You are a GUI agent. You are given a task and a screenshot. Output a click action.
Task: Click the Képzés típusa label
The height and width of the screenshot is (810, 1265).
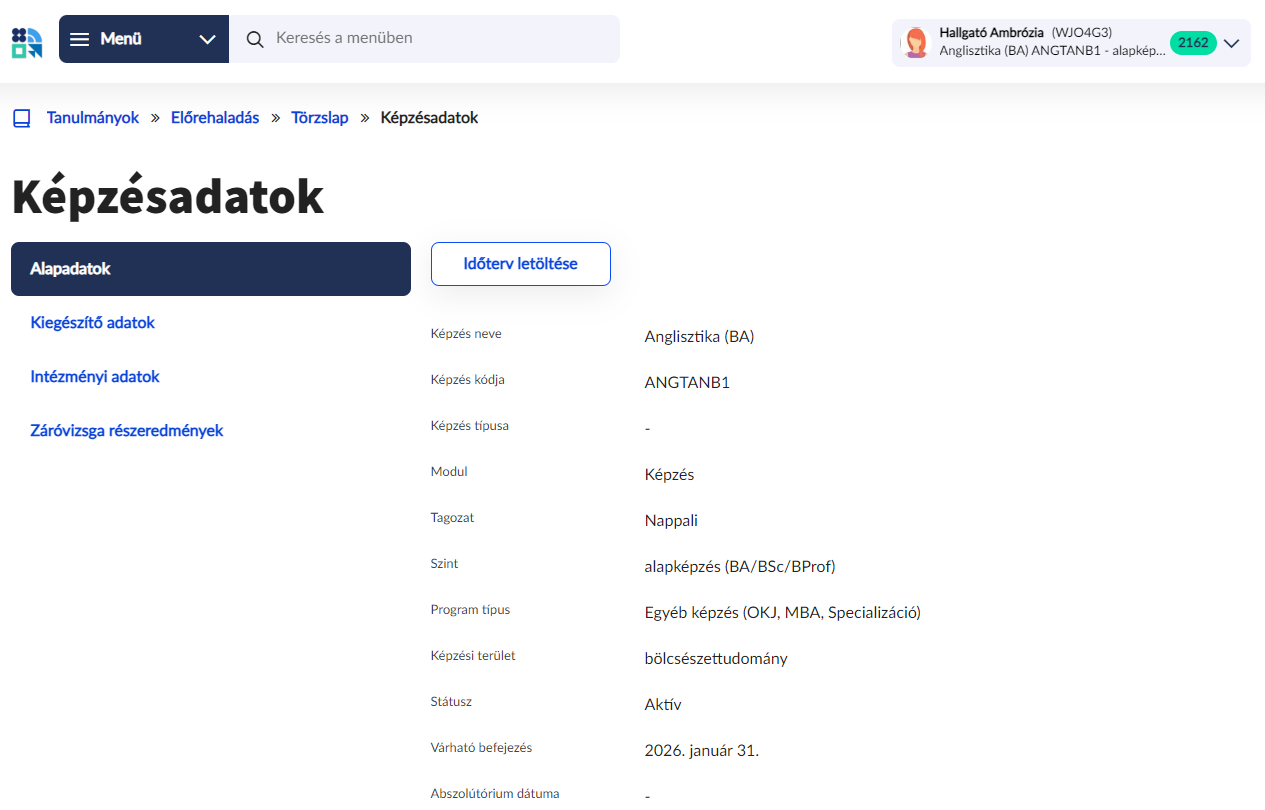(470, 426)
